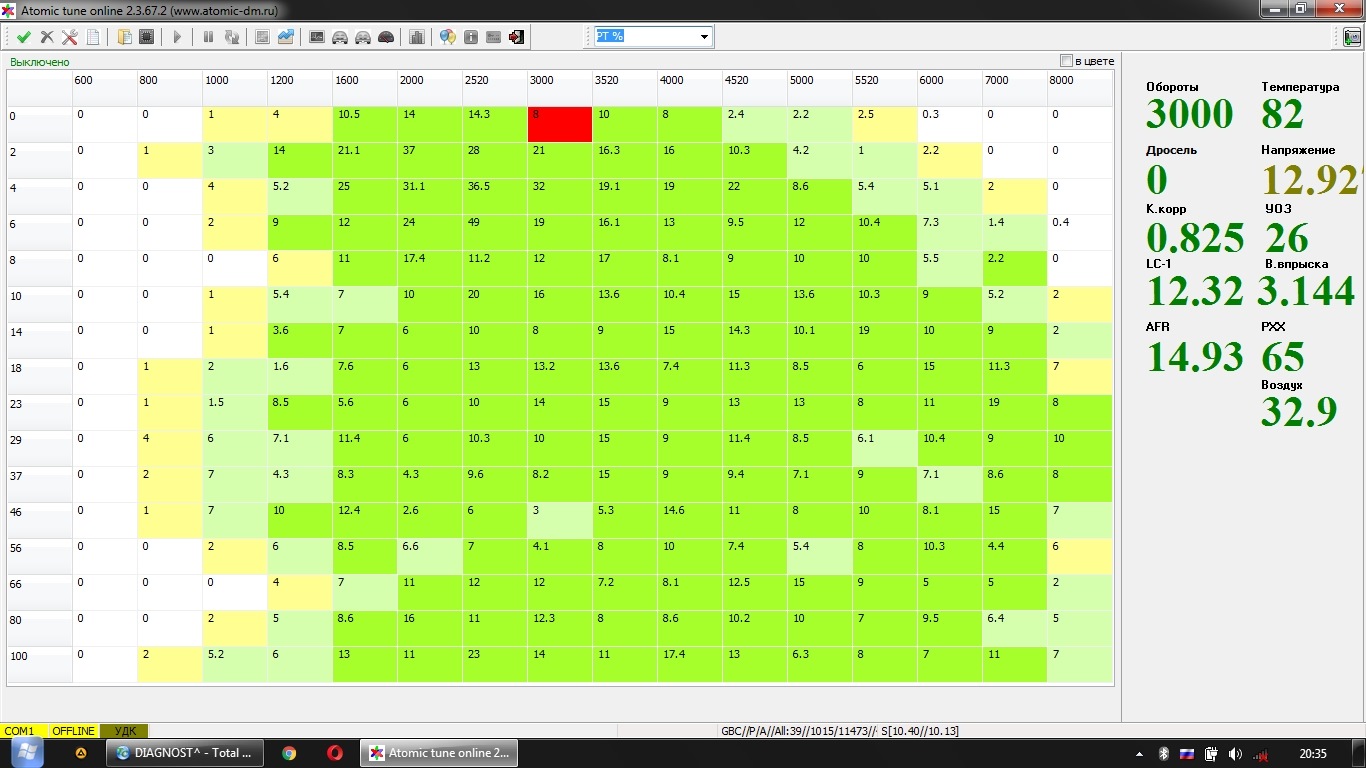
Task: Select the table cell with value 2.6
Action: (x=430, y=520)
